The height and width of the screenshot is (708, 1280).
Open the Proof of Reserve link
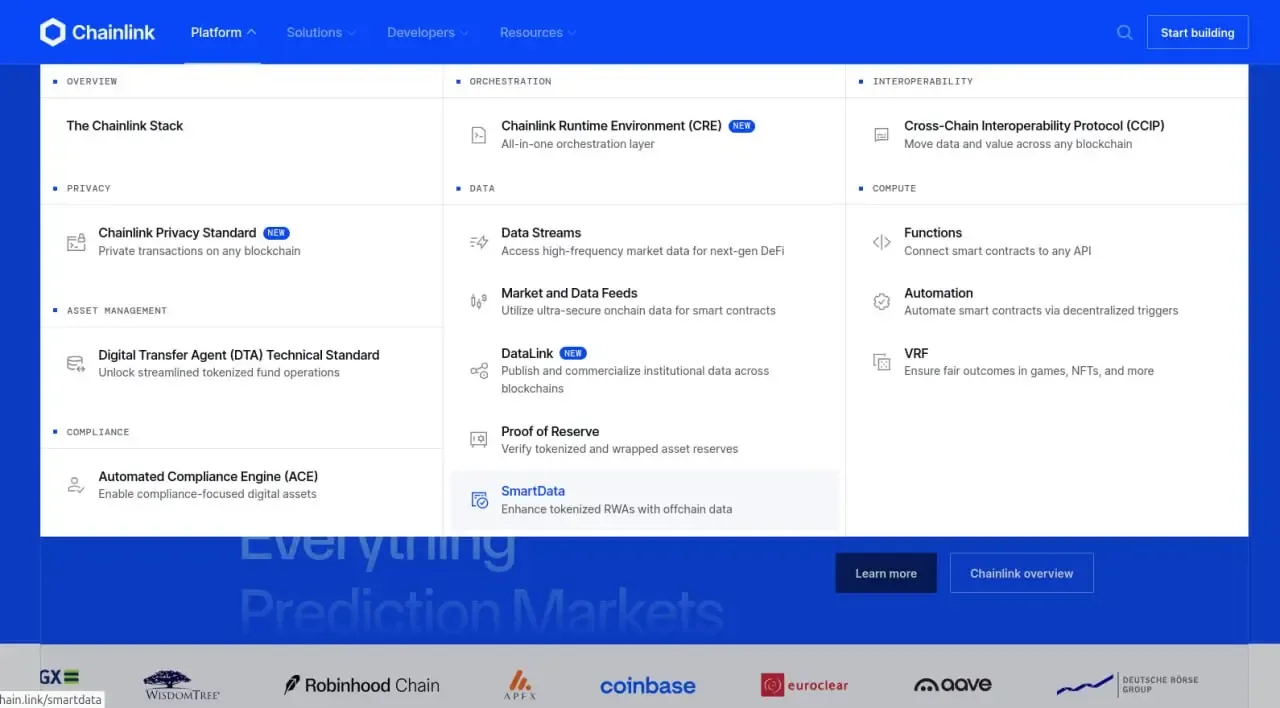coord(550,432)
